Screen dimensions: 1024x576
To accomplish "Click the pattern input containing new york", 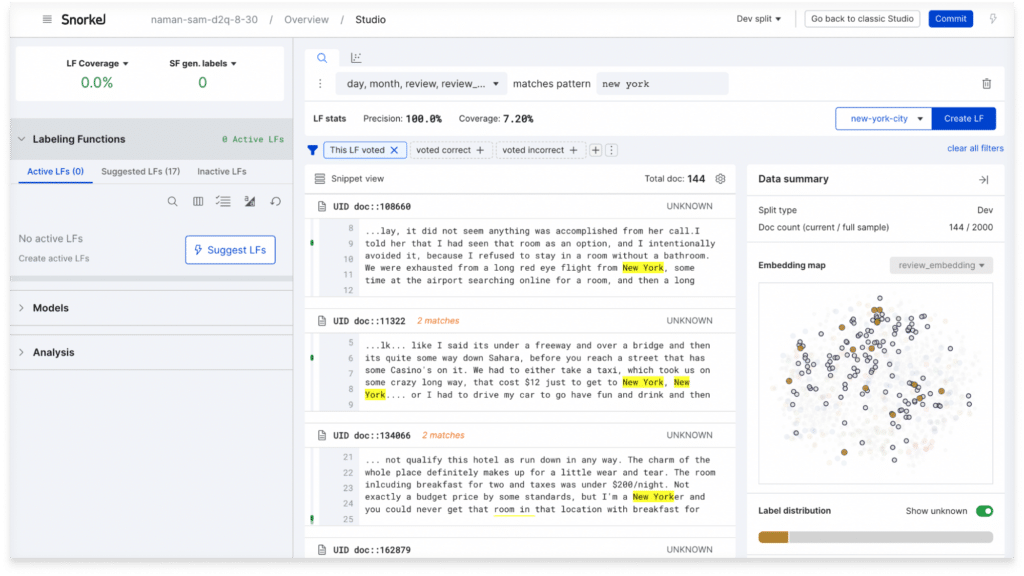I will pos(662,84).
